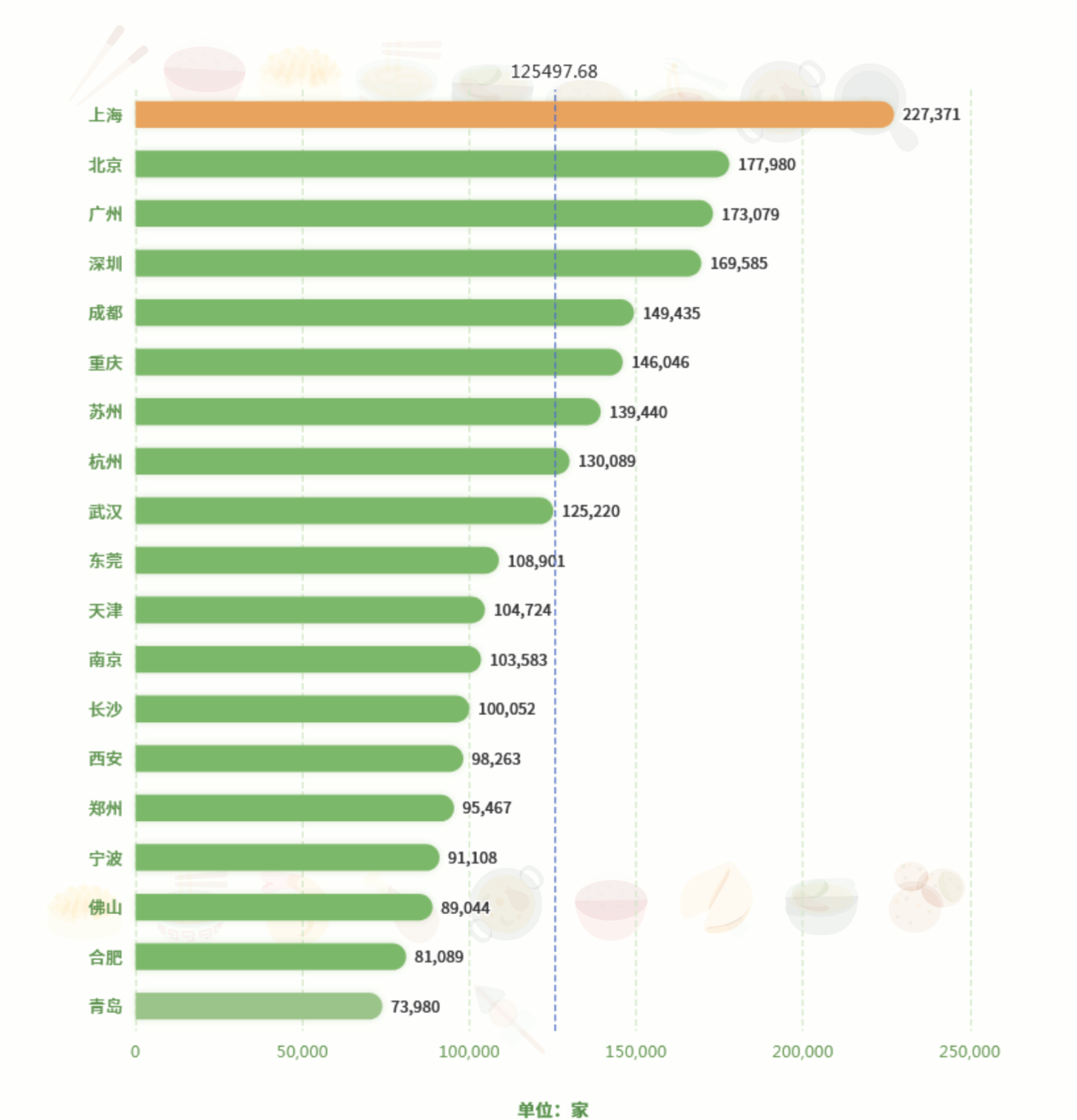Click the light green 青岛 bar
This screenshot has width=1077, height=1120.
(x=259, y=1006)
